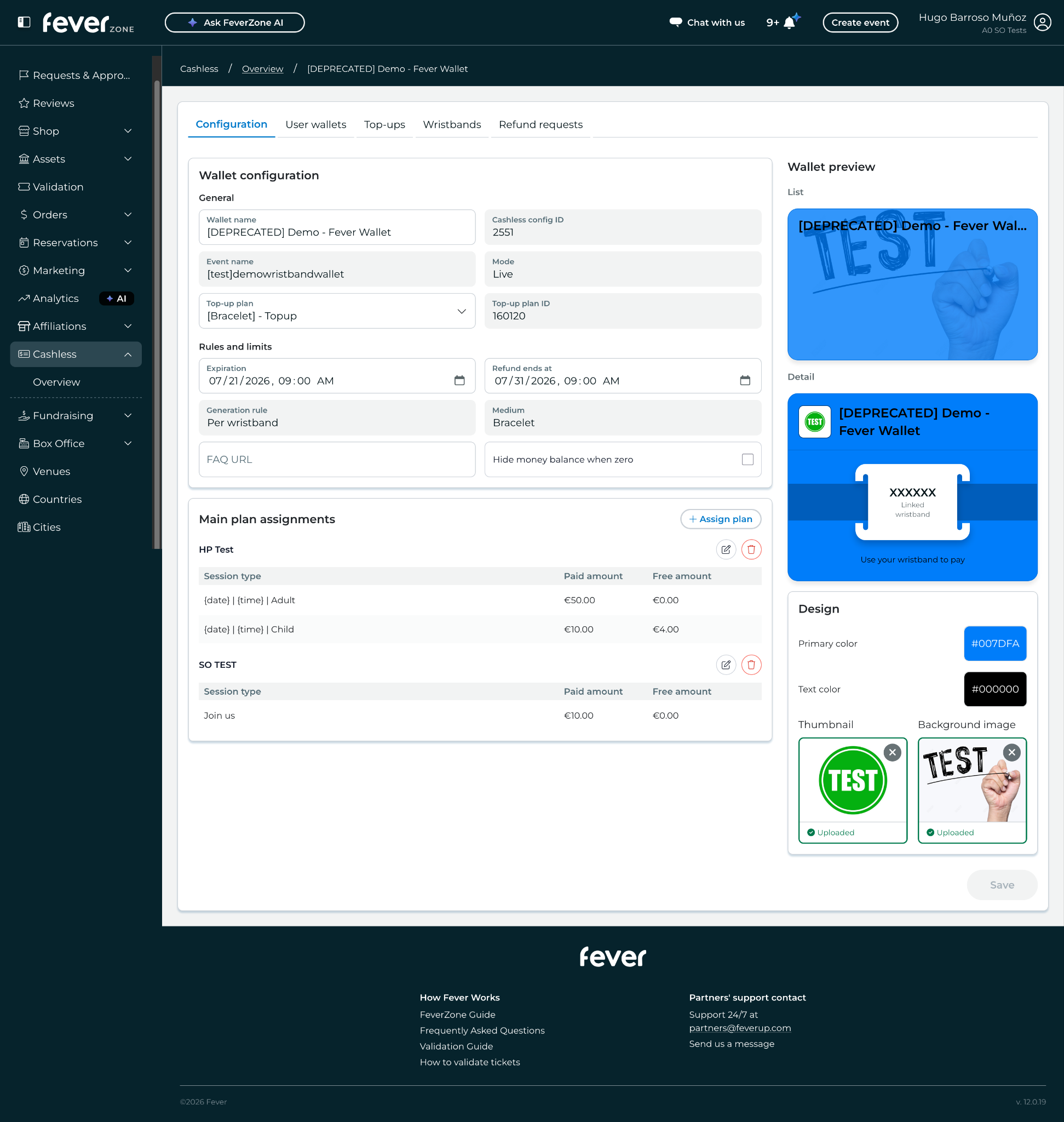Click the Countries globe icon

24,499
